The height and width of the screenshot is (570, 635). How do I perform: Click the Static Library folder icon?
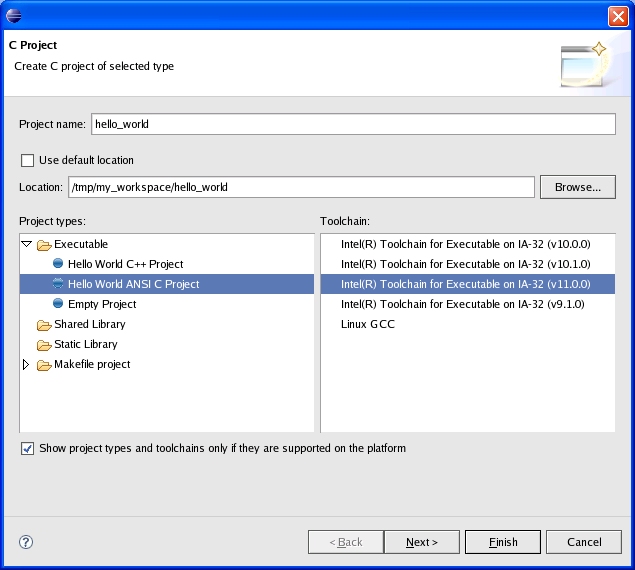[x=43, y=345]
